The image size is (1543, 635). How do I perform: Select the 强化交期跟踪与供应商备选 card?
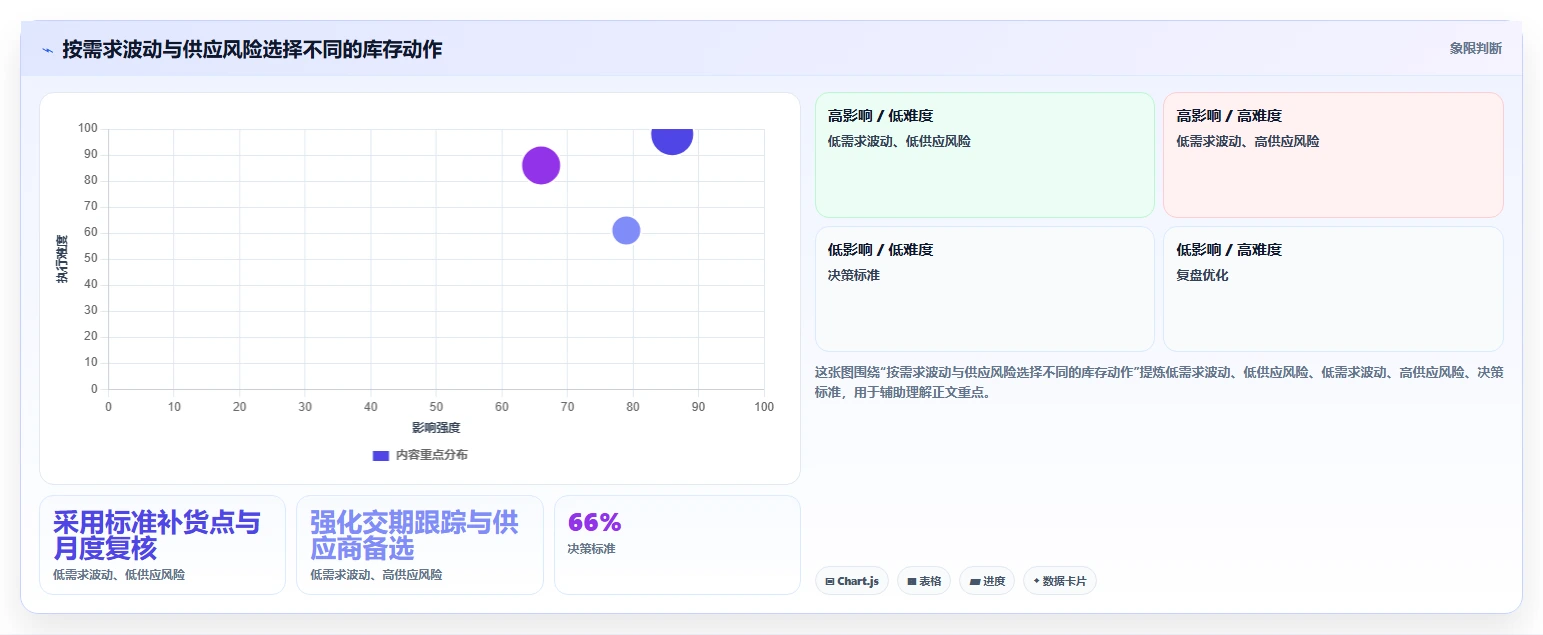pyautogui.click(x=420, y=545)
